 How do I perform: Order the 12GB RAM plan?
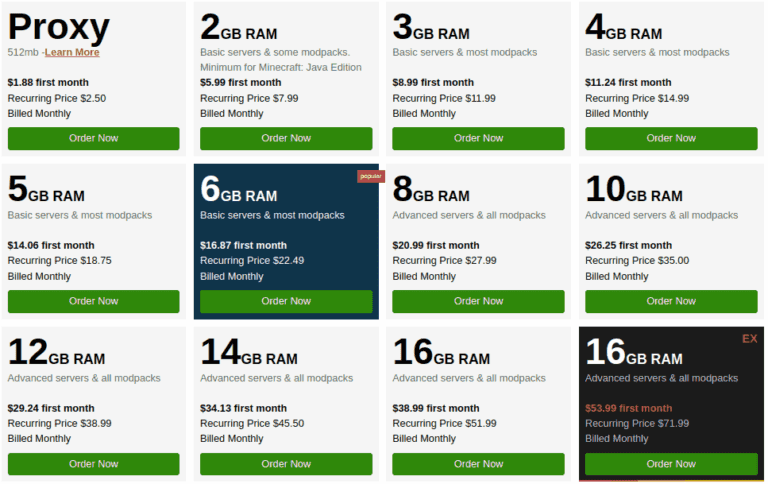click(x=94, y=464)
